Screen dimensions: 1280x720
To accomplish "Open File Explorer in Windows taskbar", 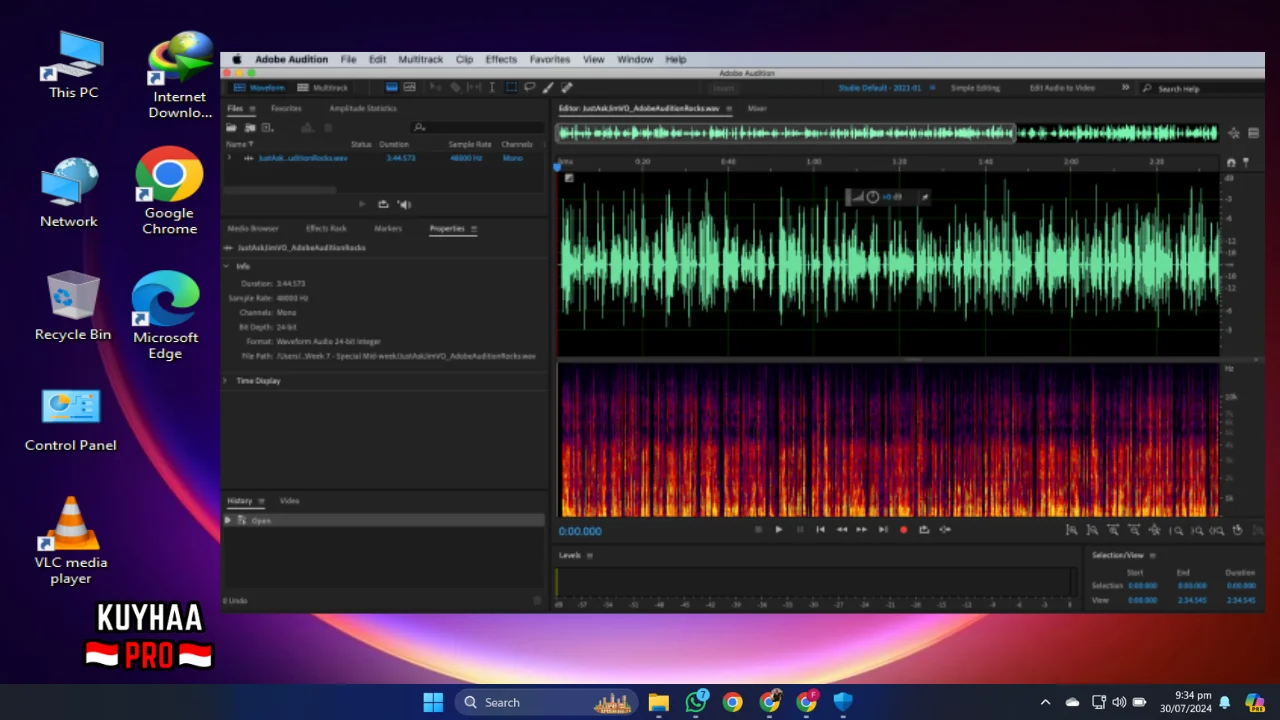I will coord(658,702).
